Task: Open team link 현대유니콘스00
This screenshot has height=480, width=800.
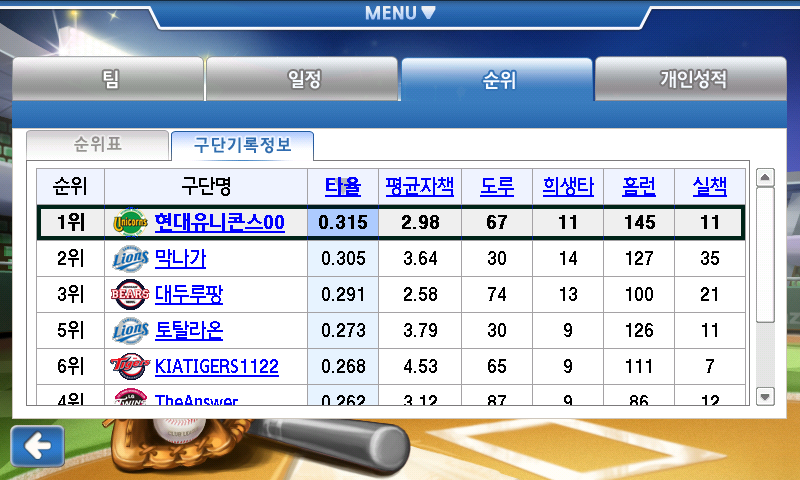Action: pyautogui.click(x=219, y=222)
